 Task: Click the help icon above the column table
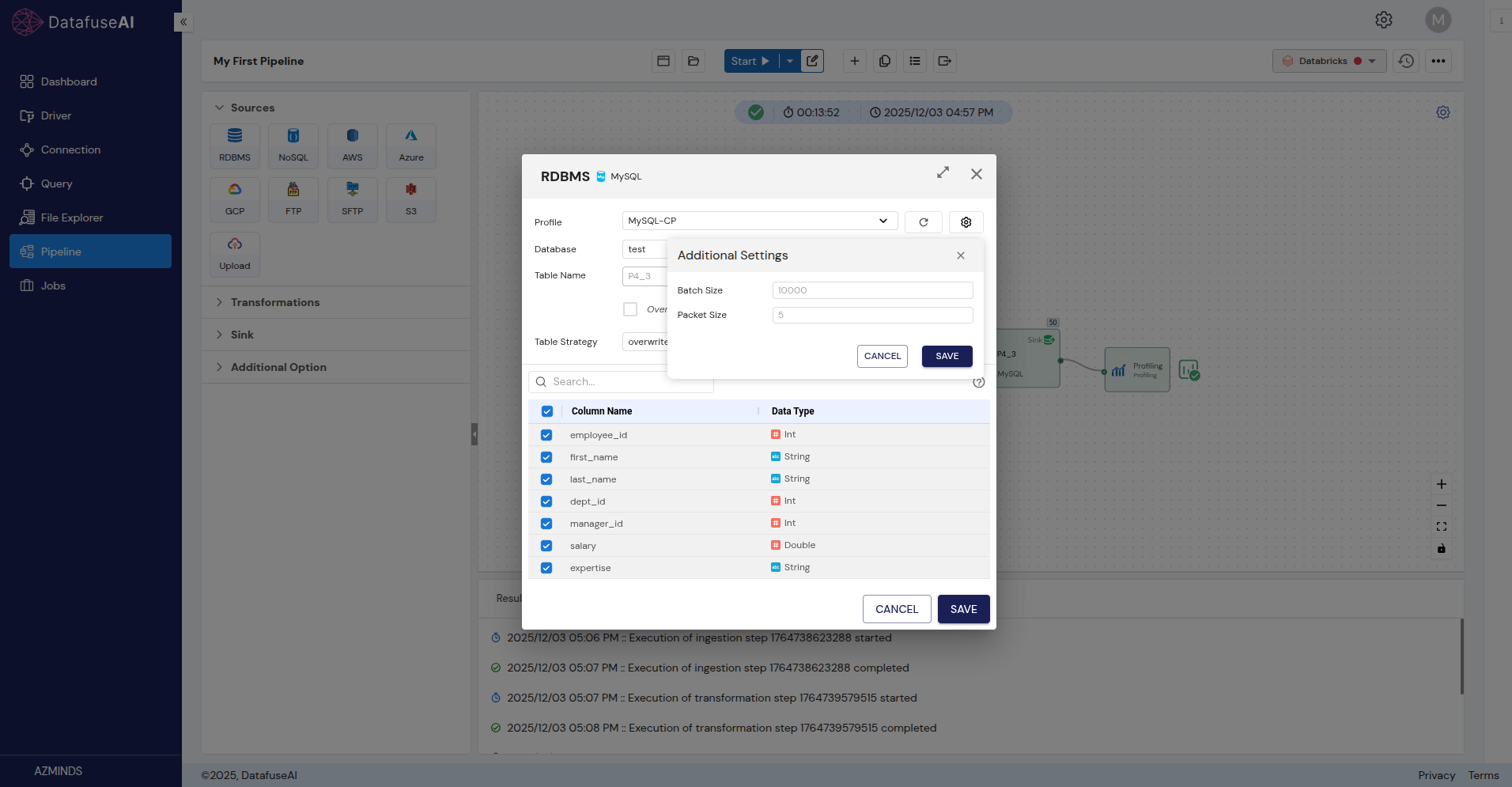(x=978, y=382)
